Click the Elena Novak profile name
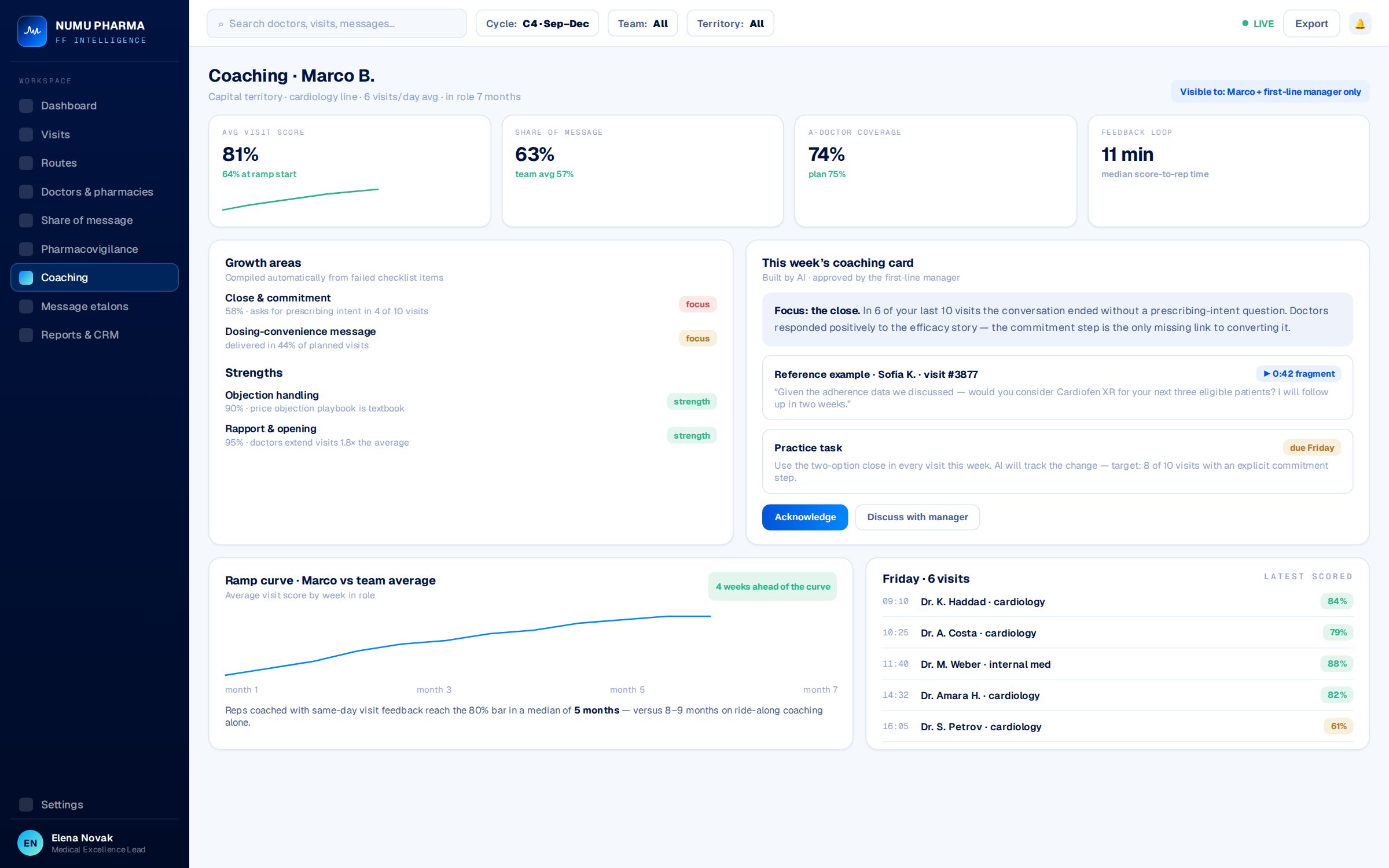 82,838
